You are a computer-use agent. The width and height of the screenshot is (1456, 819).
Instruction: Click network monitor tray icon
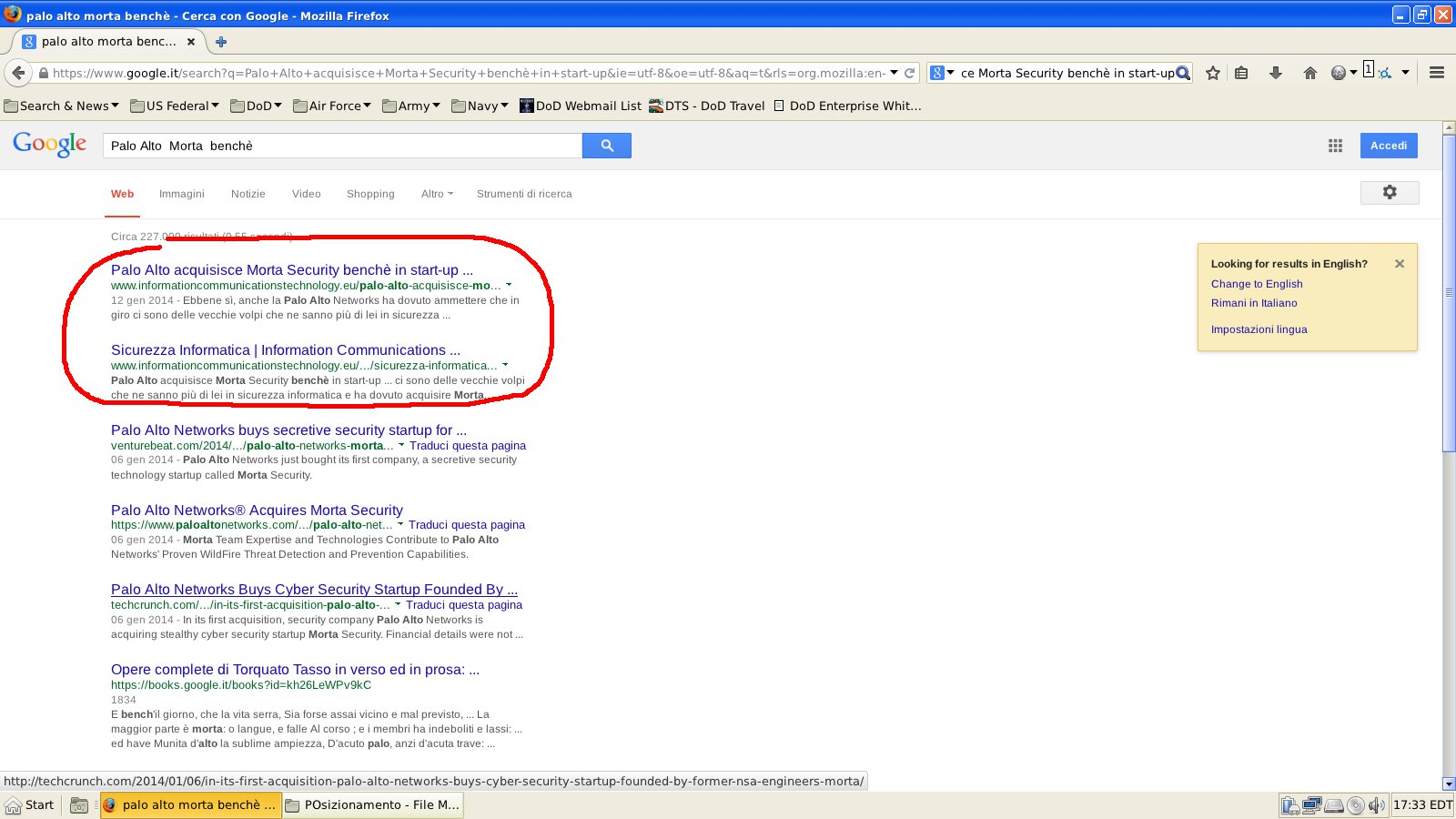point(1311,805)
